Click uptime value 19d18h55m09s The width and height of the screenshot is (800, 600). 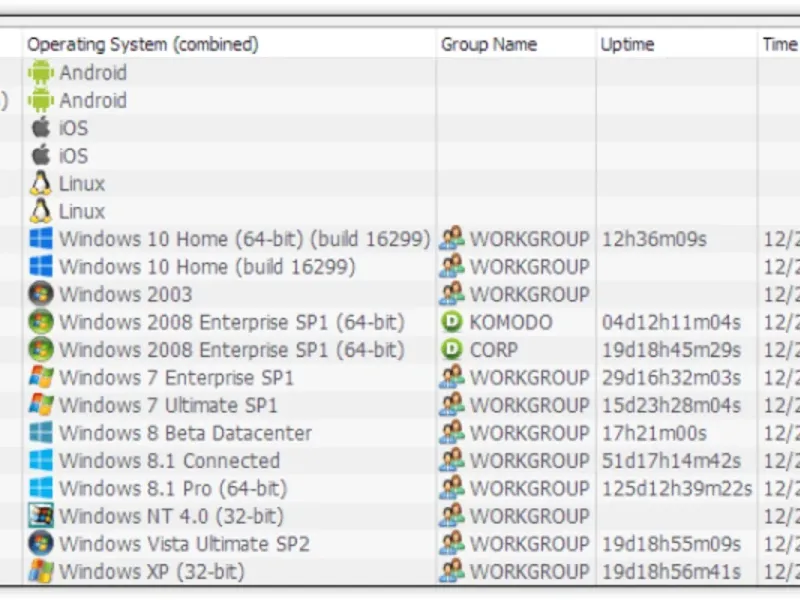point(671,544)
